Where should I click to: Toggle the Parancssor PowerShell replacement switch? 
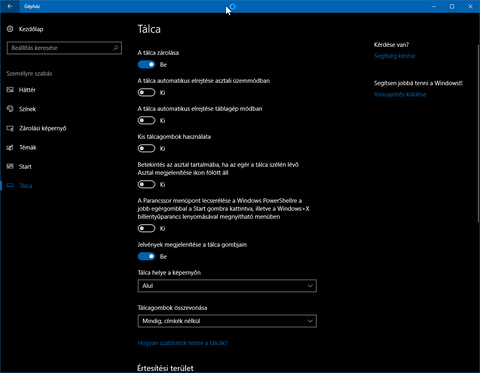(146, 228)
